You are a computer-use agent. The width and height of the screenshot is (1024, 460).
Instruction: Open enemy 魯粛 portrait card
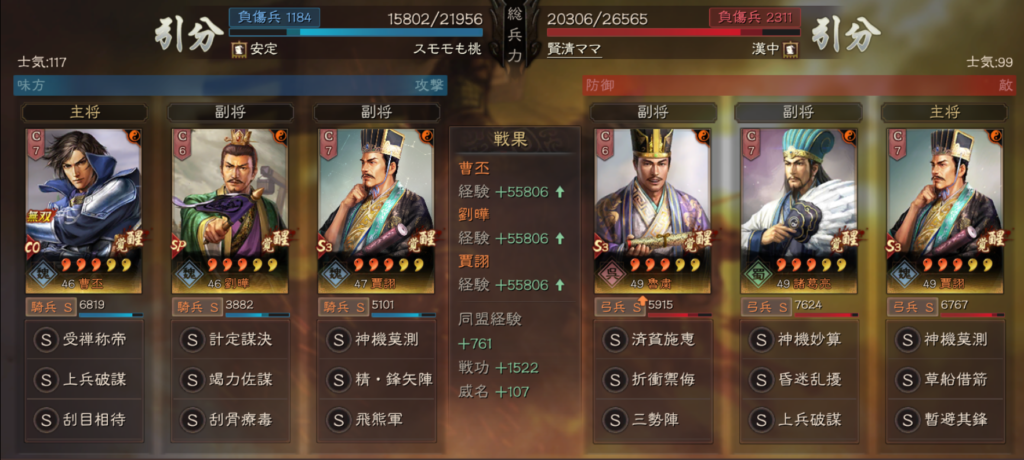[x=652, y=210]
